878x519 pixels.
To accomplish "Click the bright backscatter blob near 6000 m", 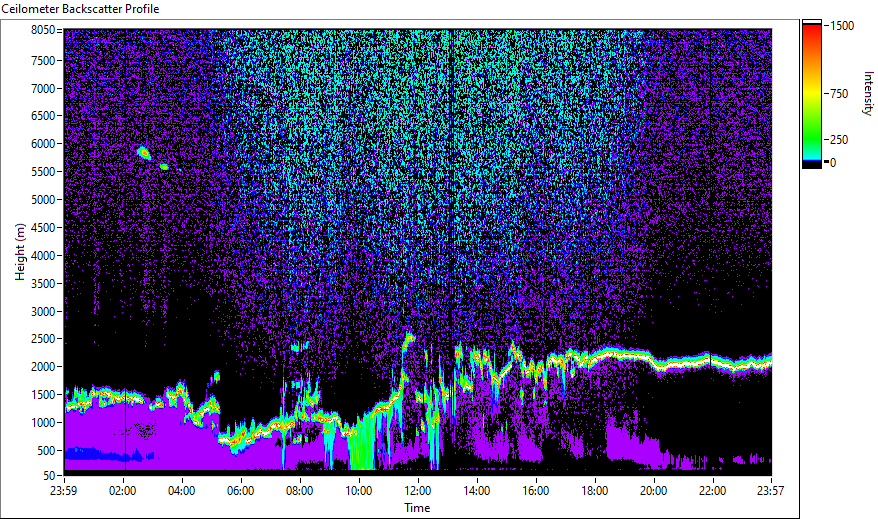I will (x=144, y=153).
